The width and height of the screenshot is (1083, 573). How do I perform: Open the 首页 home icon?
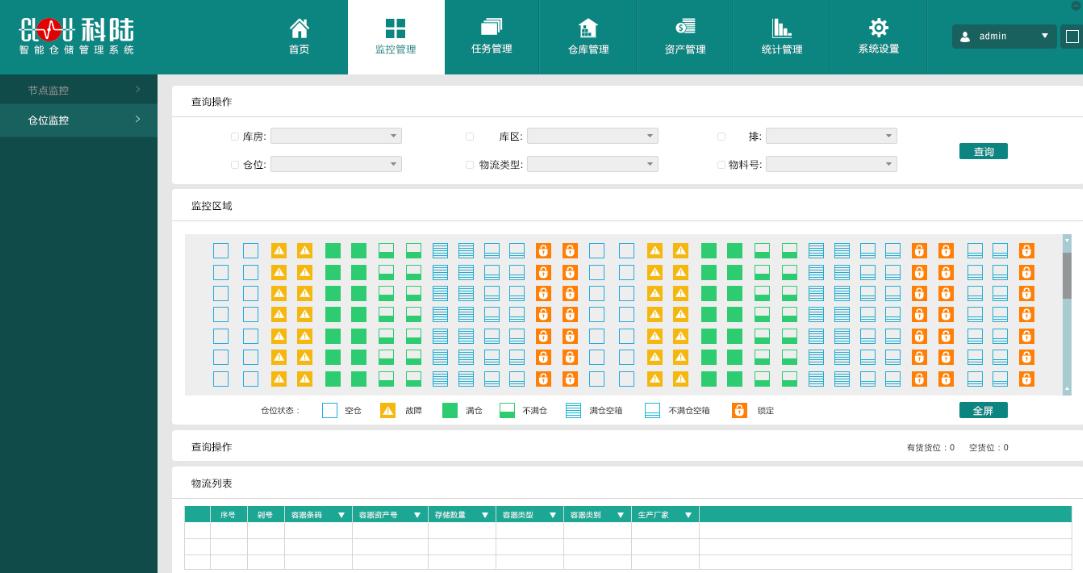(x=299, y=30)
